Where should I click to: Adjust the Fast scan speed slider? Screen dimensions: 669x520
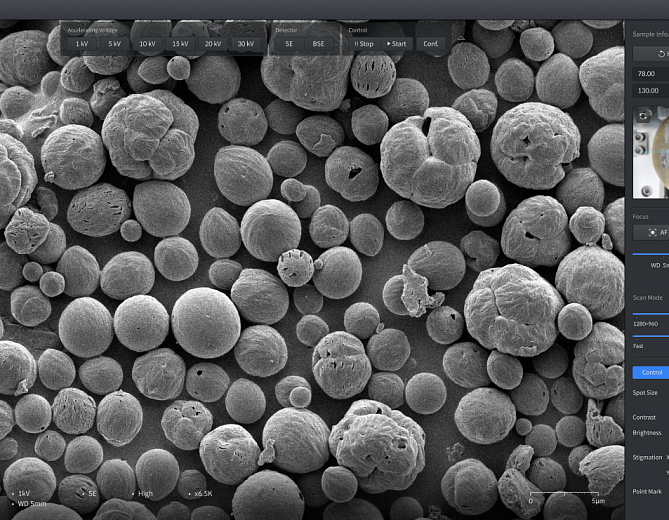[651, 336]
